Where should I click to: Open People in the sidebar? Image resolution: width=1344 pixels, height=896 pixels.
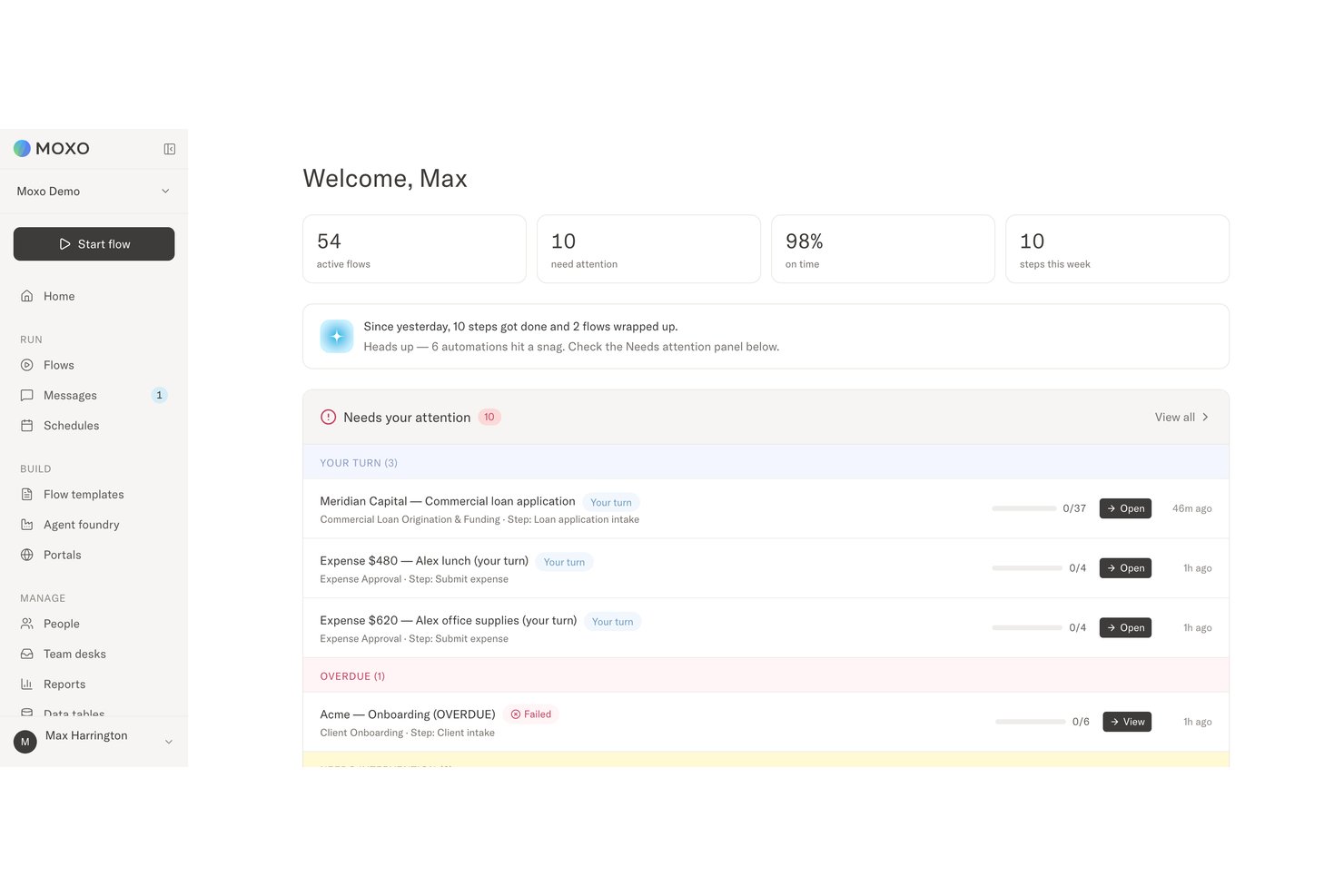(x=94, y=624)
